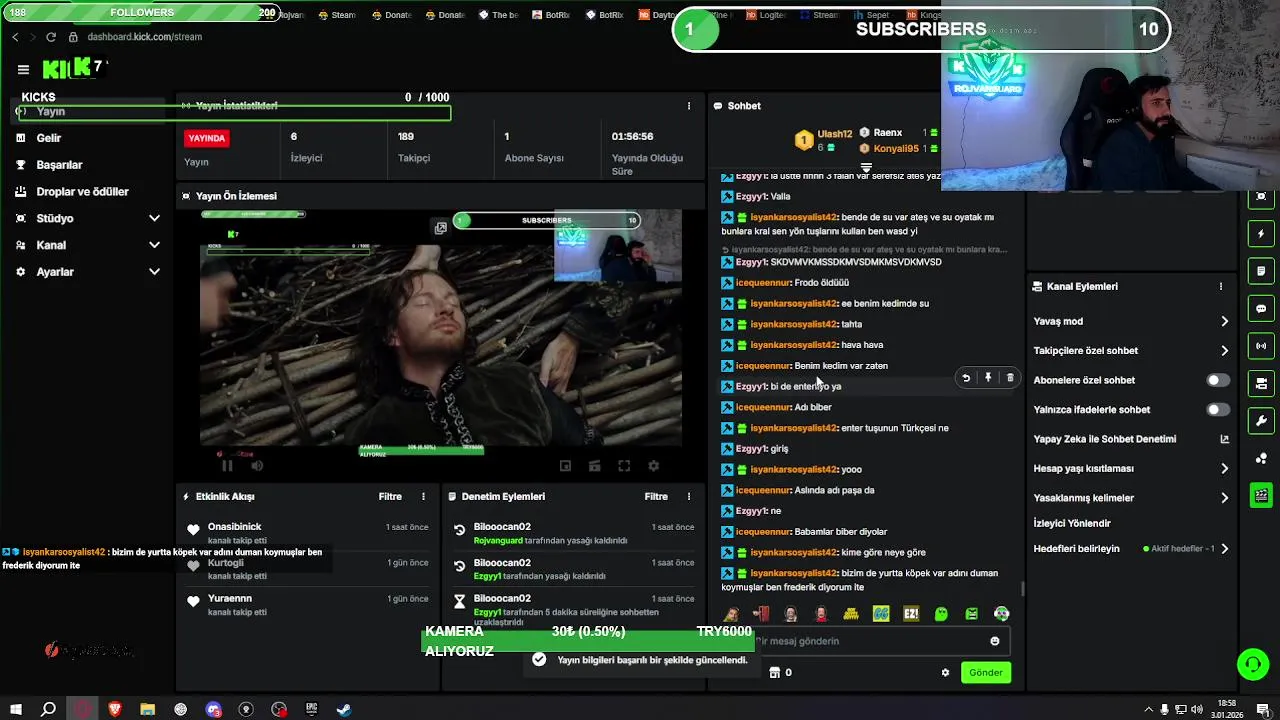Open Hedefleri belirleyin chevron
The width and height of the screenshot is (1280, 720).
pyautogui.click(x=1224, y=549)
